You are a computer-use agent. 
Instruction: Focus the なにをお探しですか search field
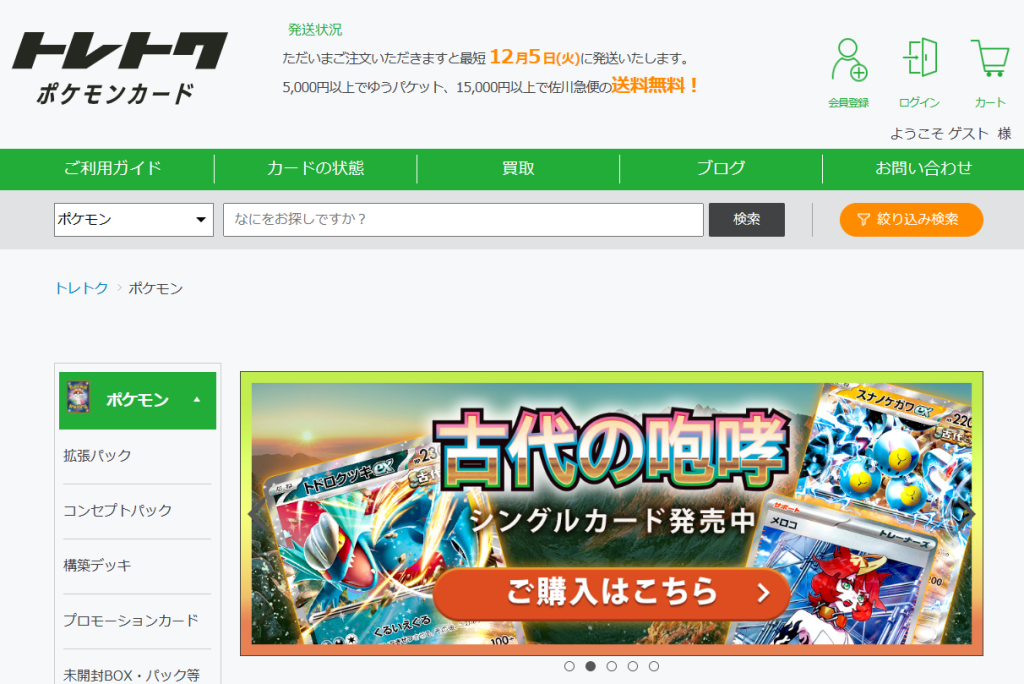(463, 220)
